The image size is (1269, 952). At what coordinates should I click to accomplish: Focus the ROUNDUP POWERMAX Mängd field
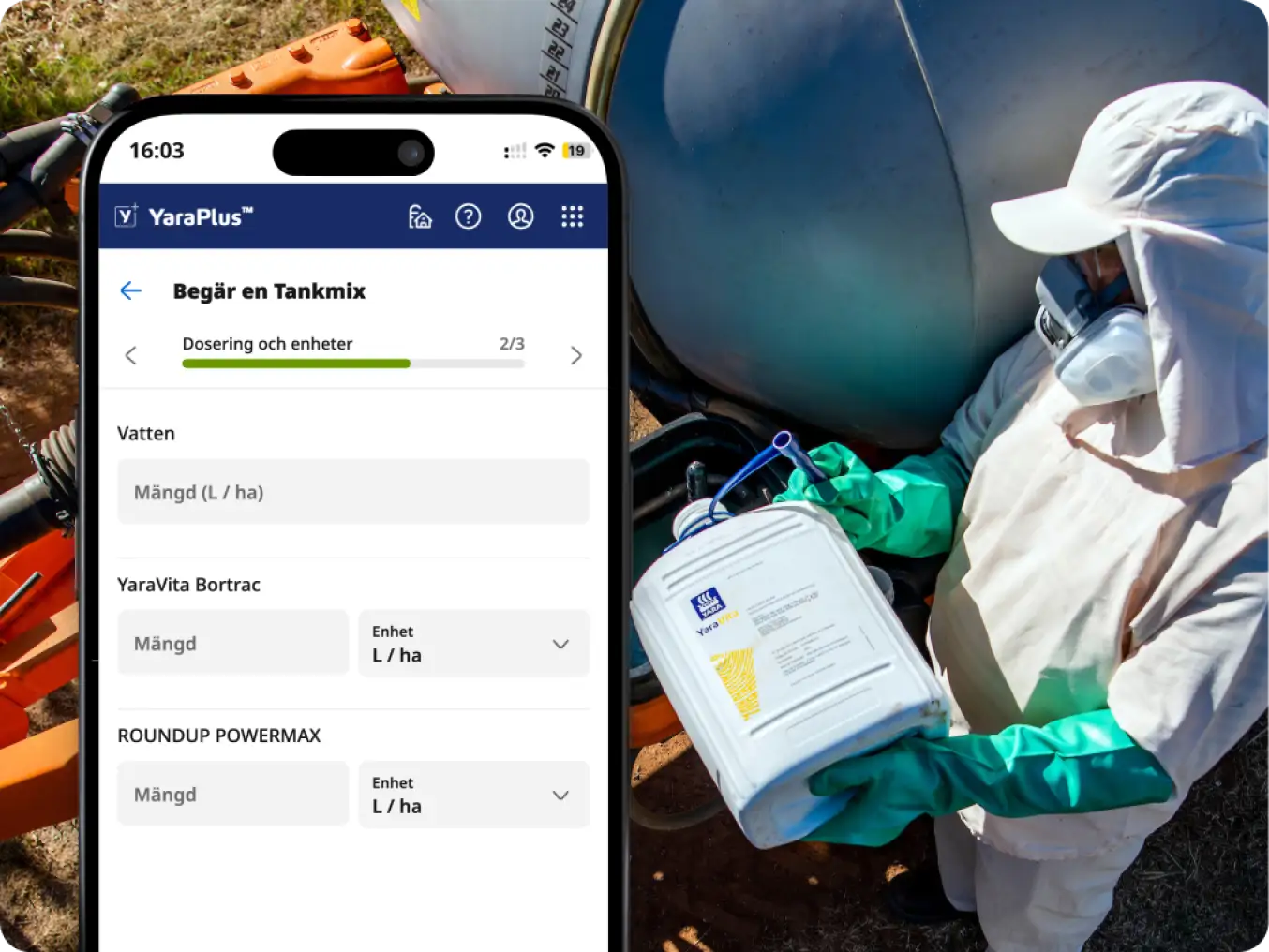(x=233, y=795)
